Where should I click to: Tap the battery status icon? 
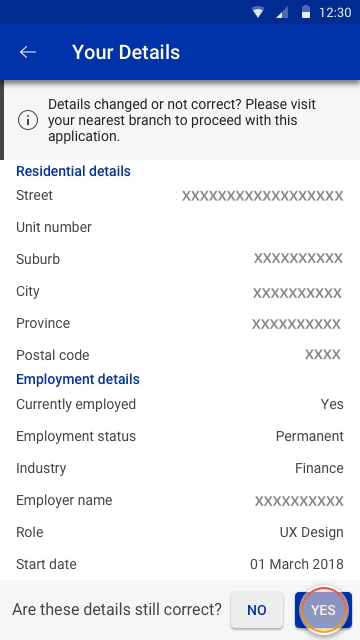(x=306, y=12)
